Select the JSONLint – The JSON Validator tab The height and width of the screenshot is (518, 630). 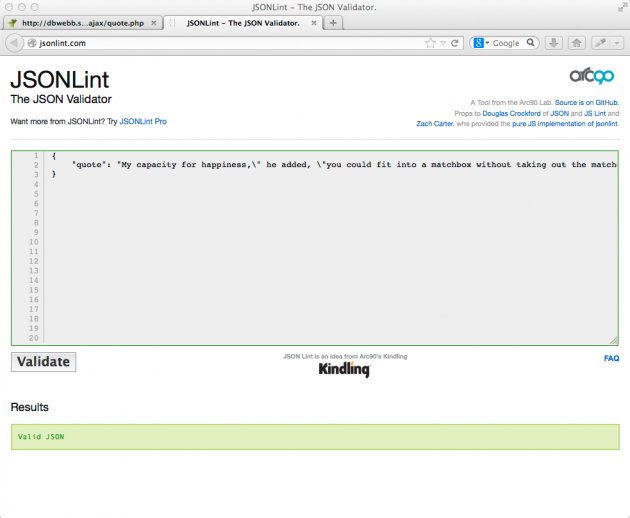[x=243, y=23]
